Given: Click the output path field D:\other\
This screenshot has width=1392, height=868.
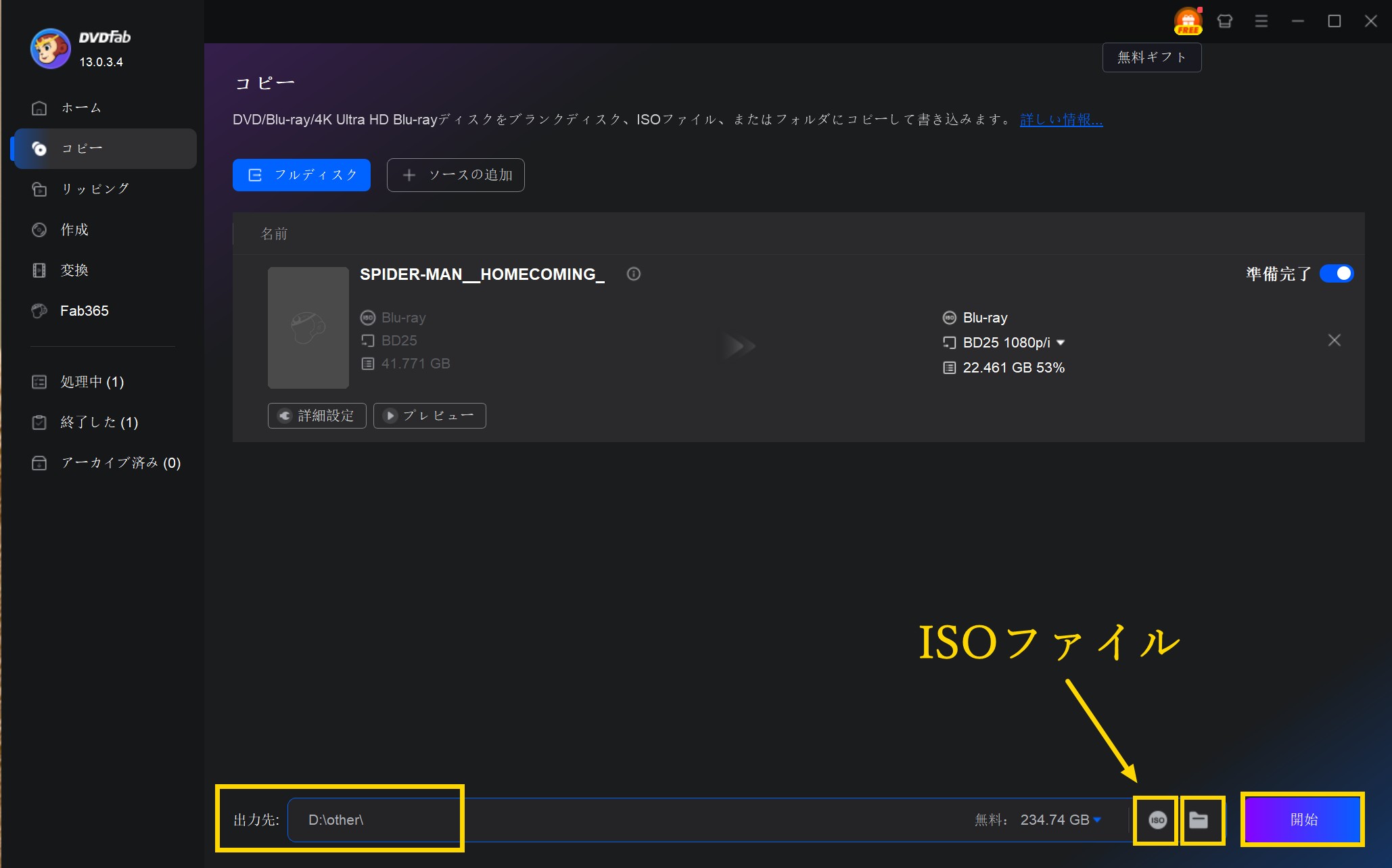Looking at the screenshot, I should pyautogui.click(x=627, y=820).
